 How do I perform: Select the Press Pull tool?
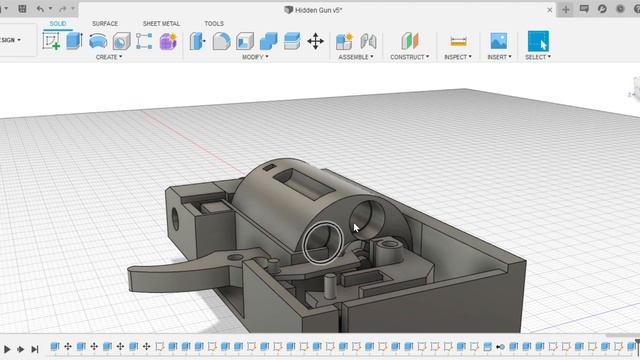pyautogui.click(x=198, y=41)
